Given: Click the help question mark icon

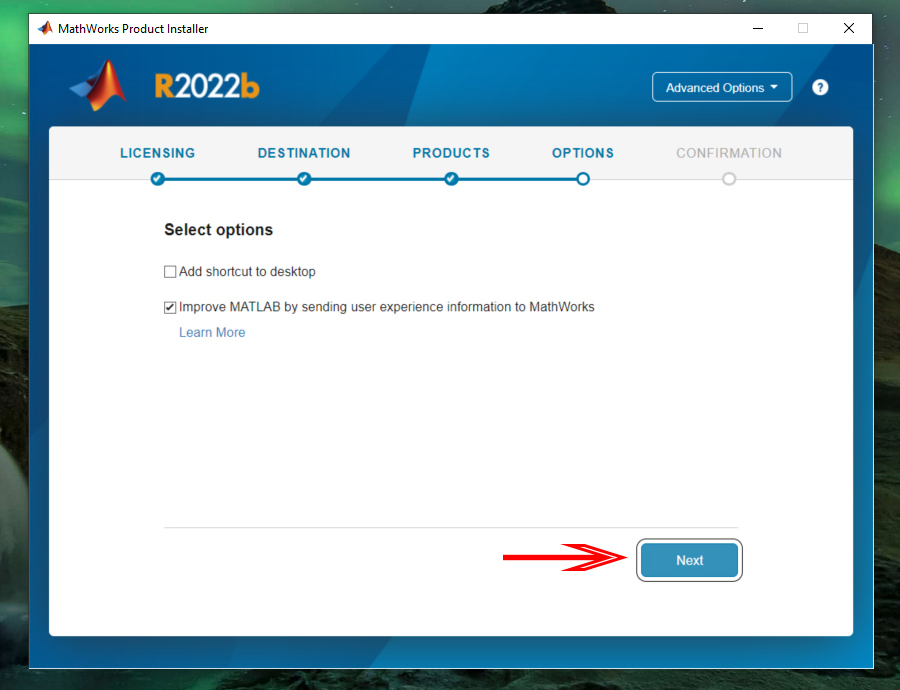Looking at the screenshot, I should (x=820, y=87).
